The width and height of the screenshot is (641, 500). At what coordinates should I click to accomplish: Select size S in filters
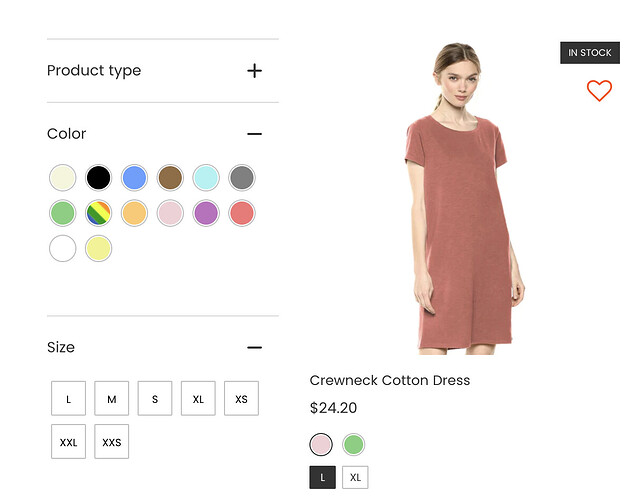pos(155,399)
